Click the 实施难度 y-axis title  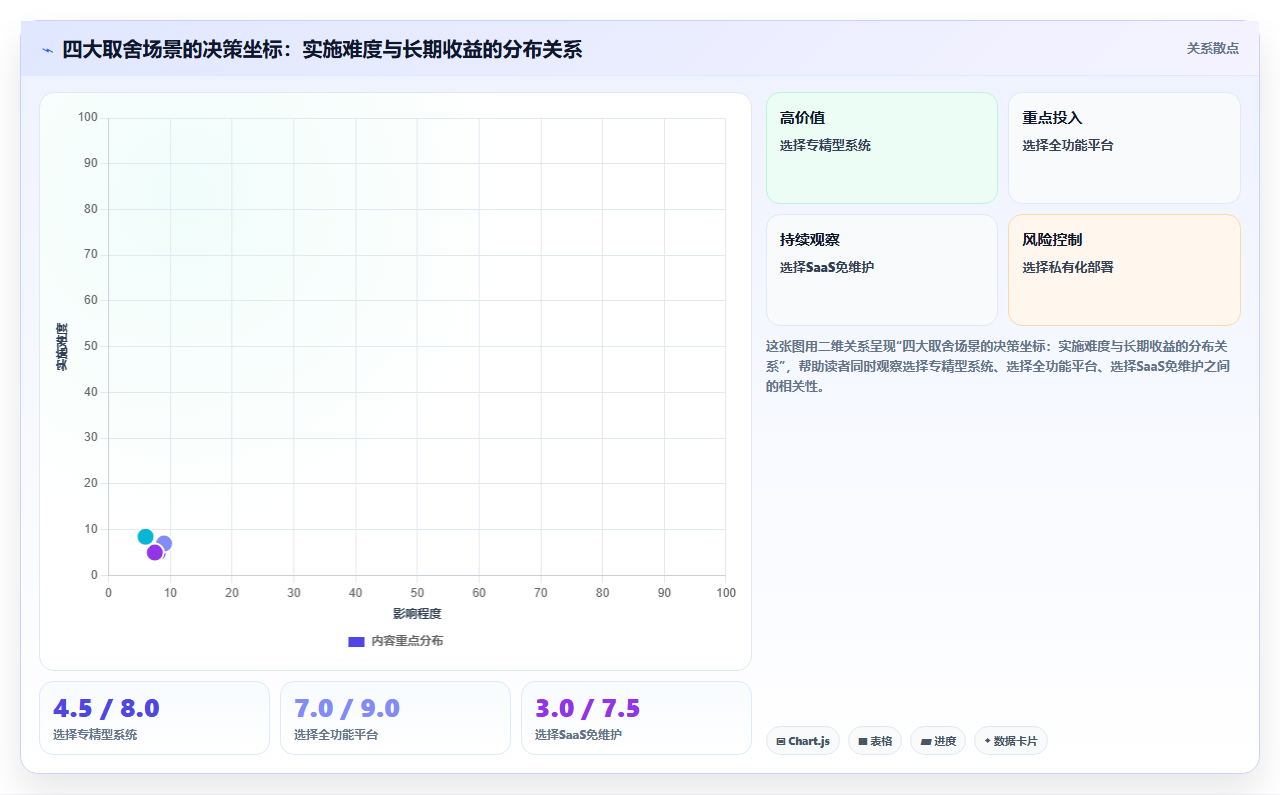62,346
